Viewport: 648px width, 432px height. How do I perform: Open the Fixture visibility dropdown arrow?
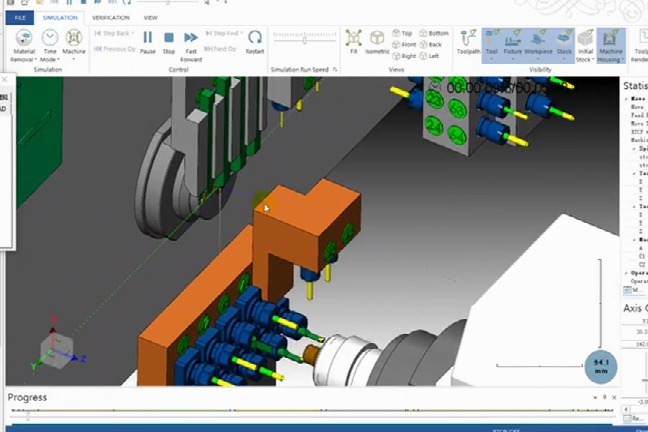coord(512,60)
